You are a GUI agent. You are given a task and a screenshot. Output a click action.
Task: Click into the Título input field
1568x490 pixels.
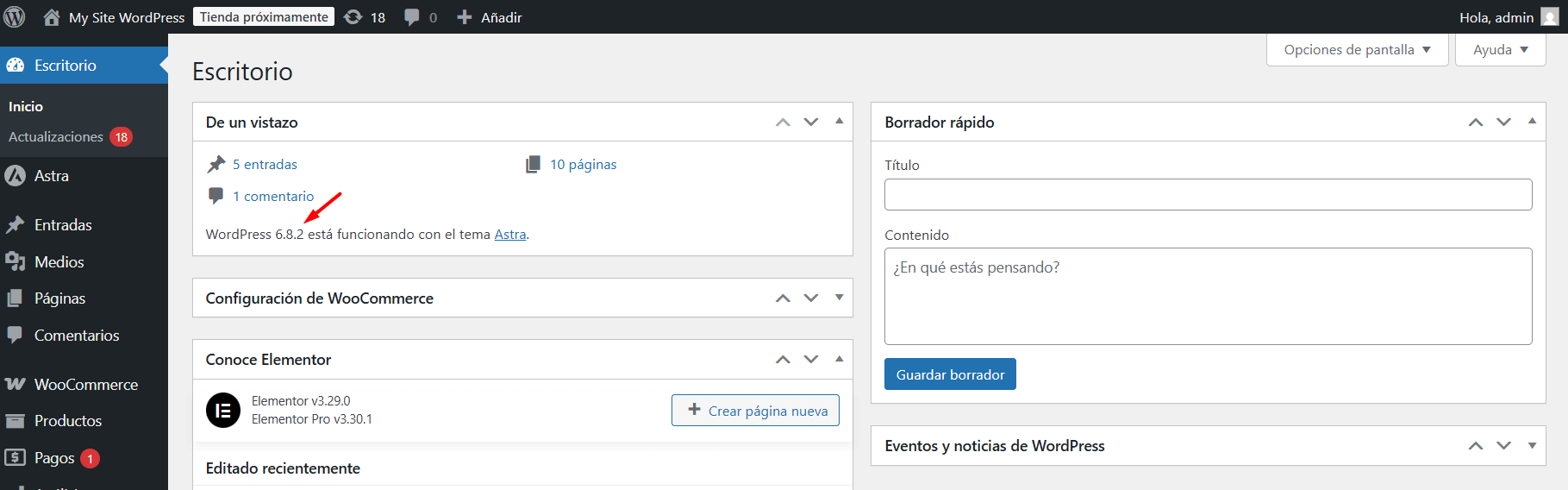[x=1208, y=195]
